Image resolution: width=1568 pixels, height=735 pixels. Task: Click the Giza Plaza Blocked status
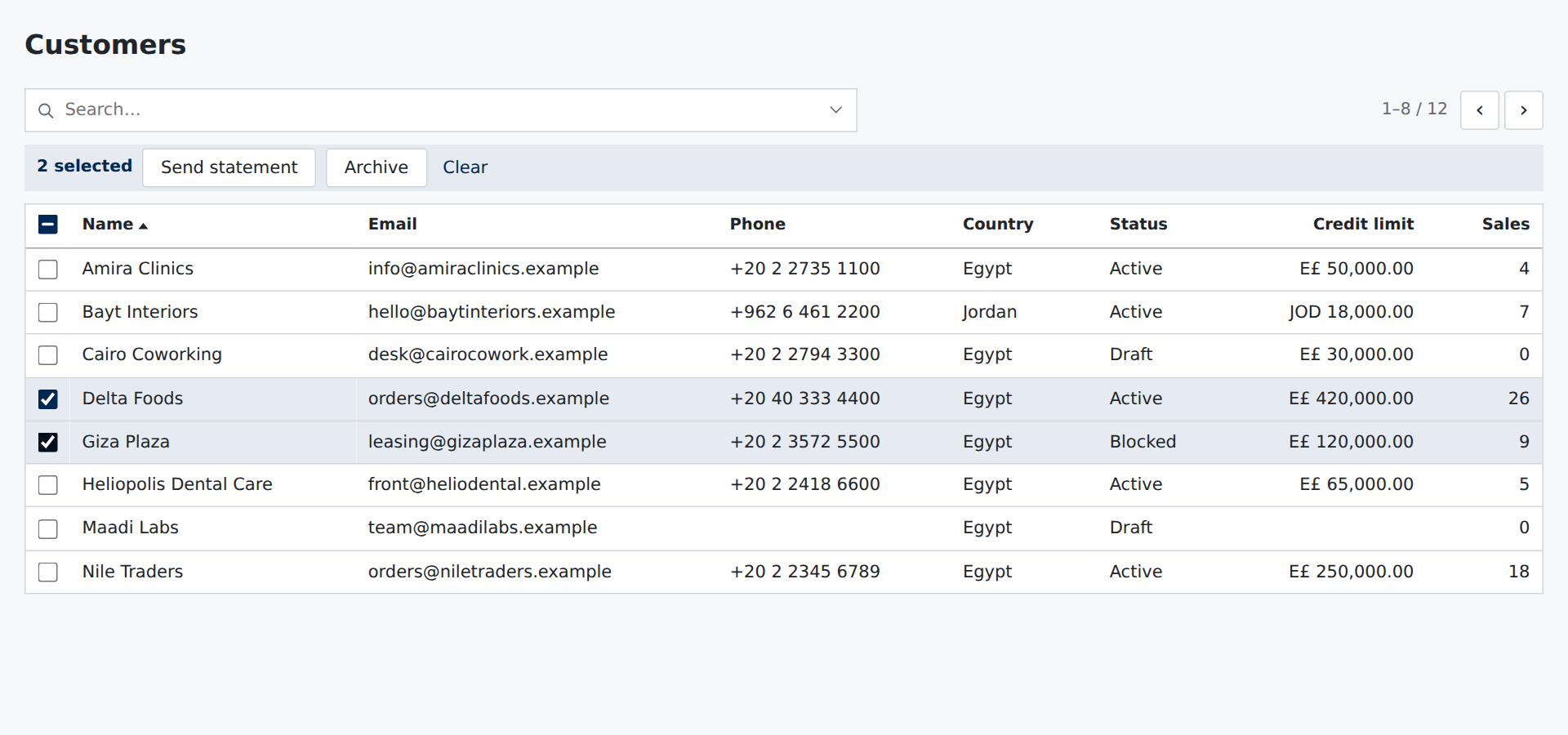(x=1143, y=442)
